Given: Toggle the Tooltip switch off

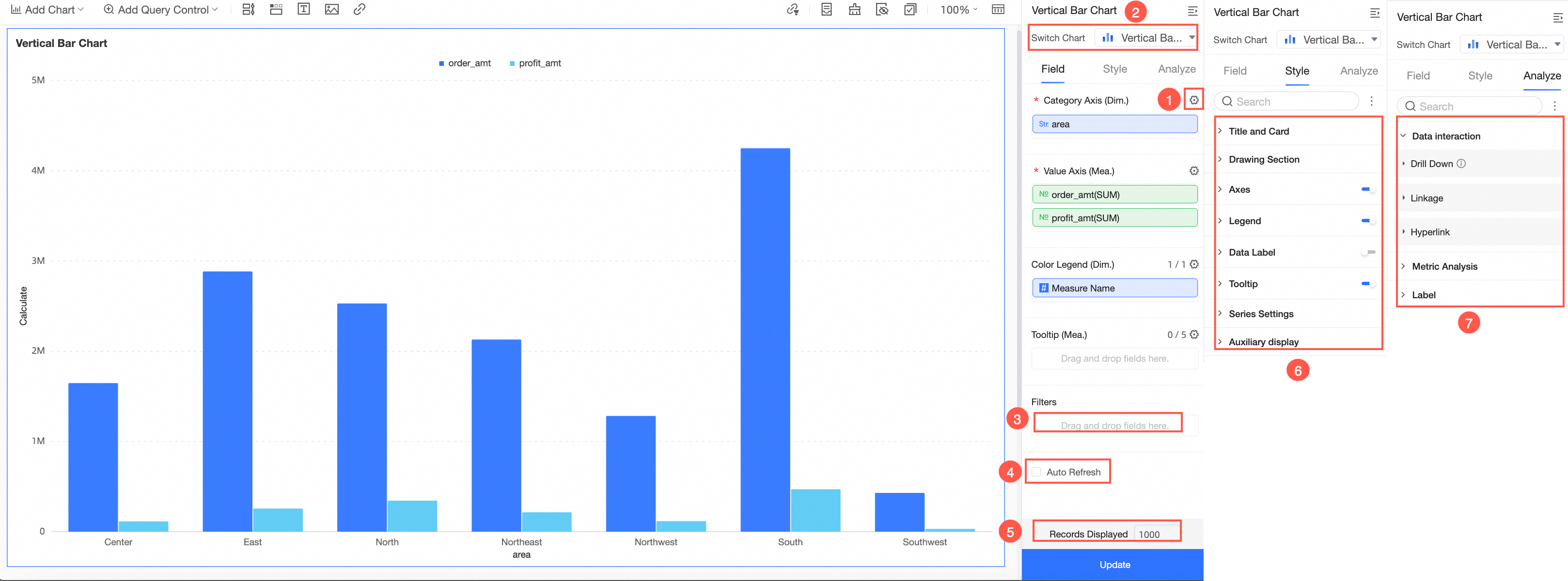Looking at the screenshot, I should [1368, 284].
